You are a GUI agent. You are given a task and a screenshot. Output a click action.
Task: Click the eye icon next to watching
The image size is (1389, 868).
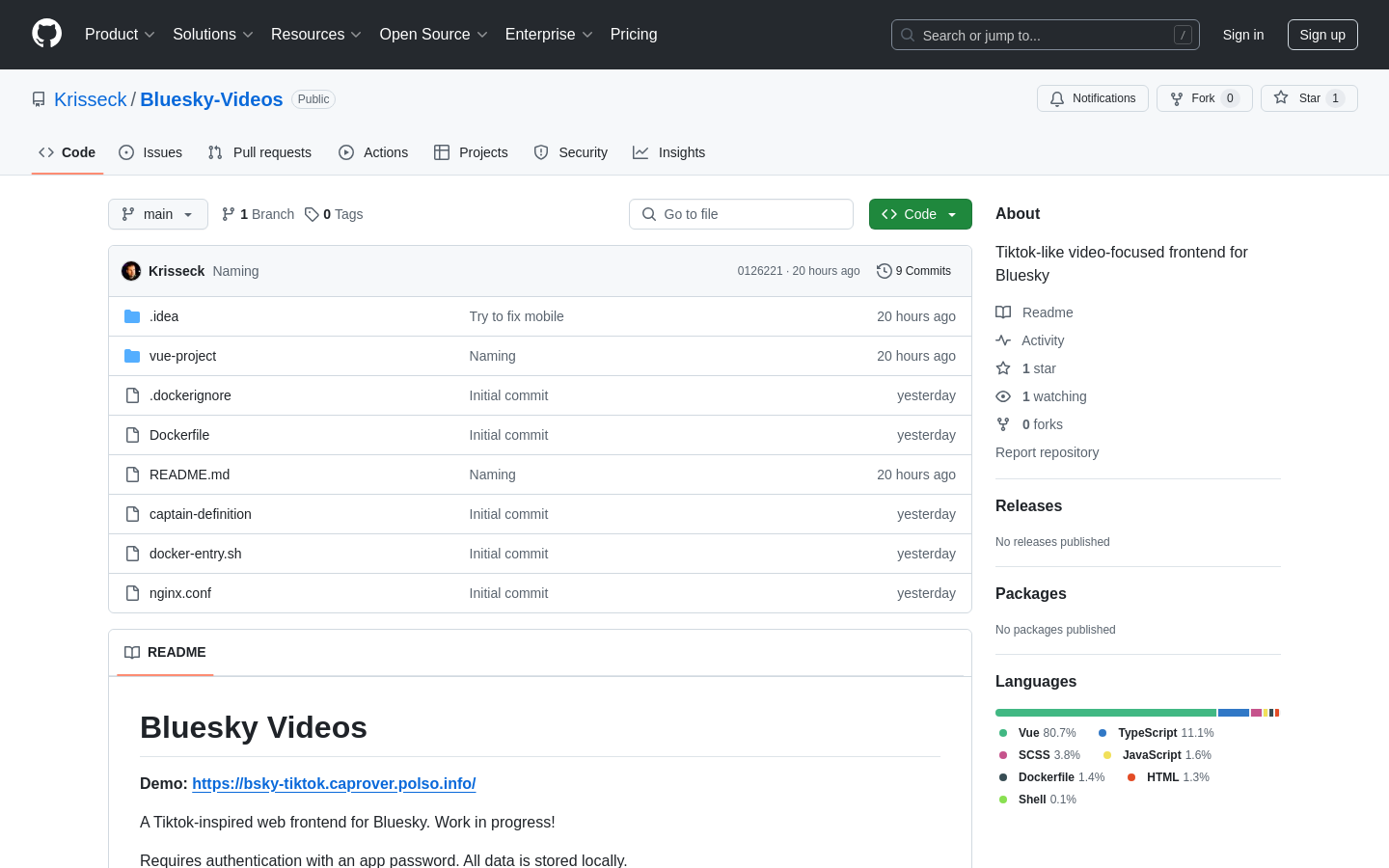(1003, 396)
